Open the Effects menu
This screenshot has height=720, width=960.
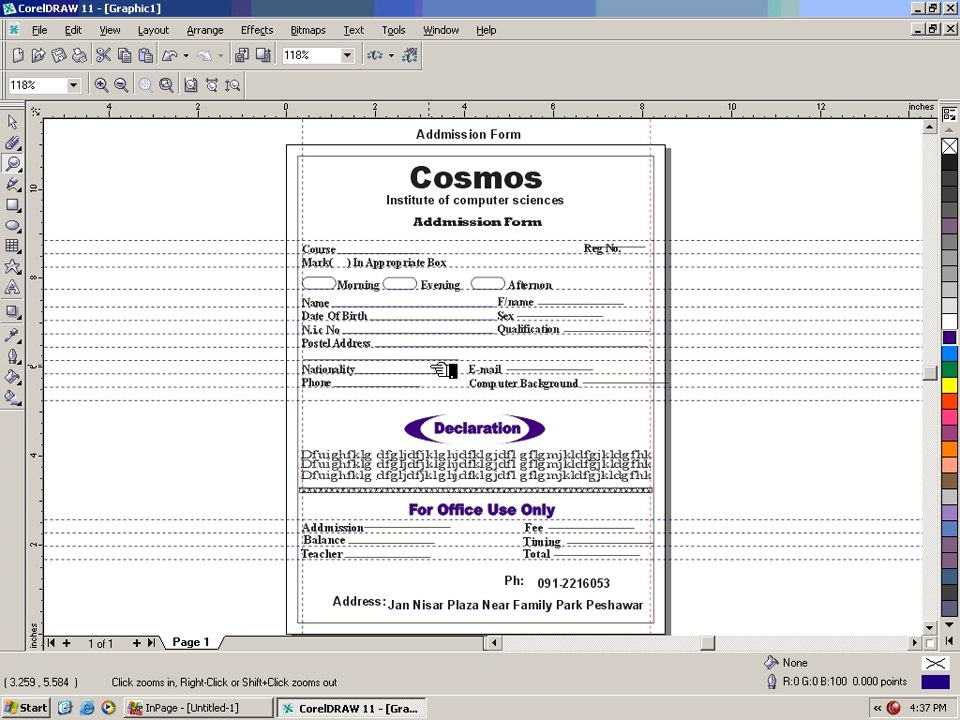click(x=257, y=30)
